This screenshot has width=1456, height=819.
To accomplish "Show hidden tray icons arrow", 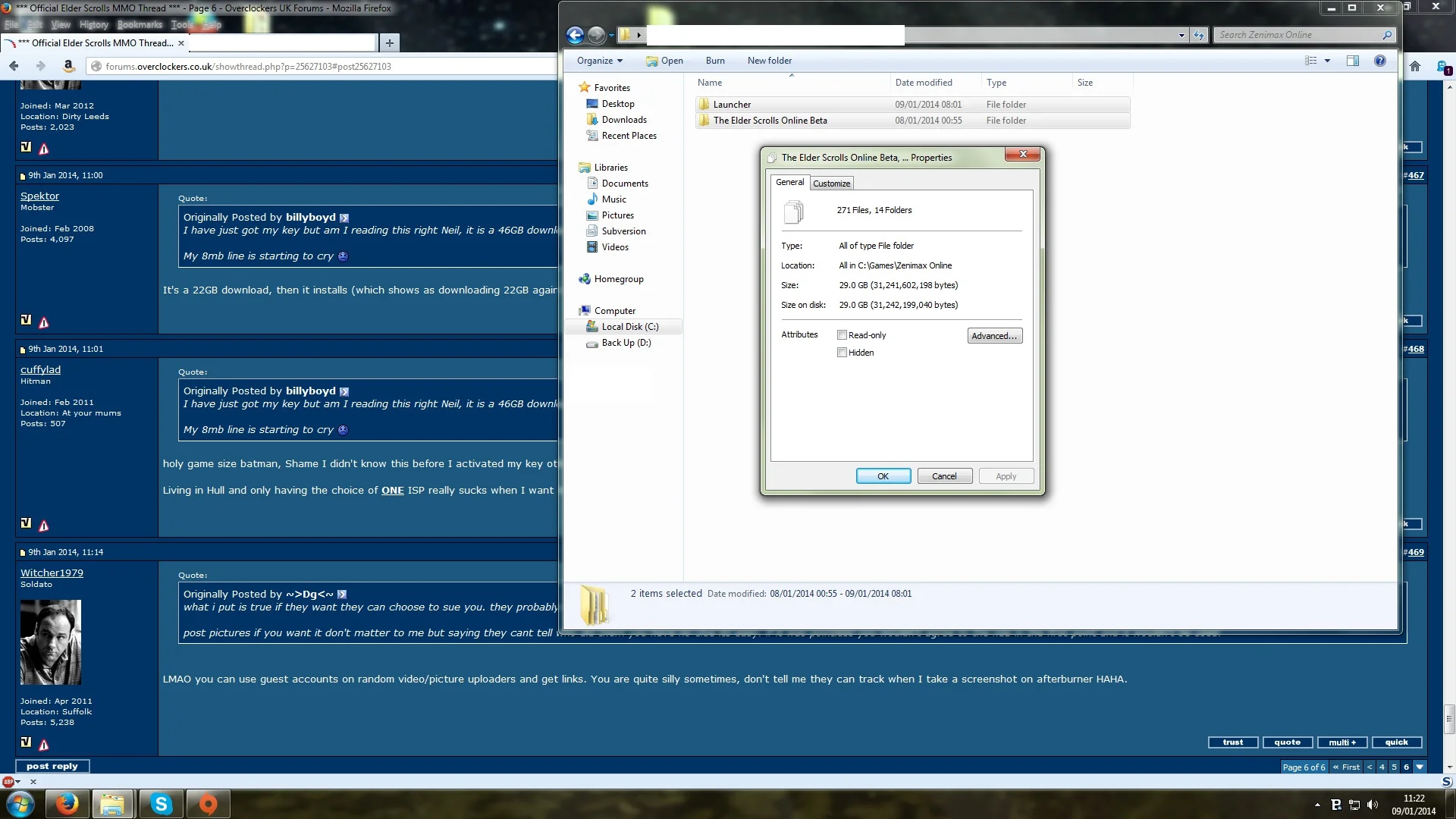I will (1317, 805).
